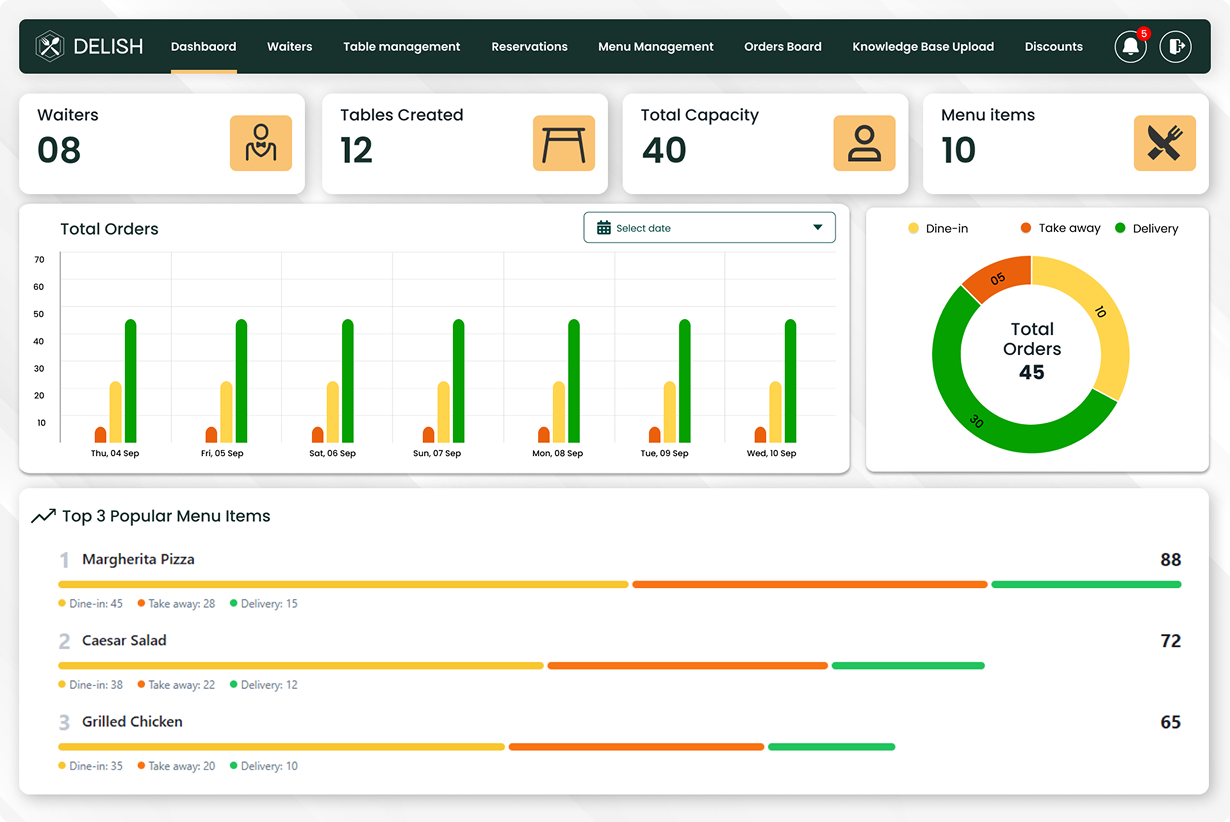Switch to the Orders Board tab
This screenshot has height=822, width=1230.
[x=782, y=47]
